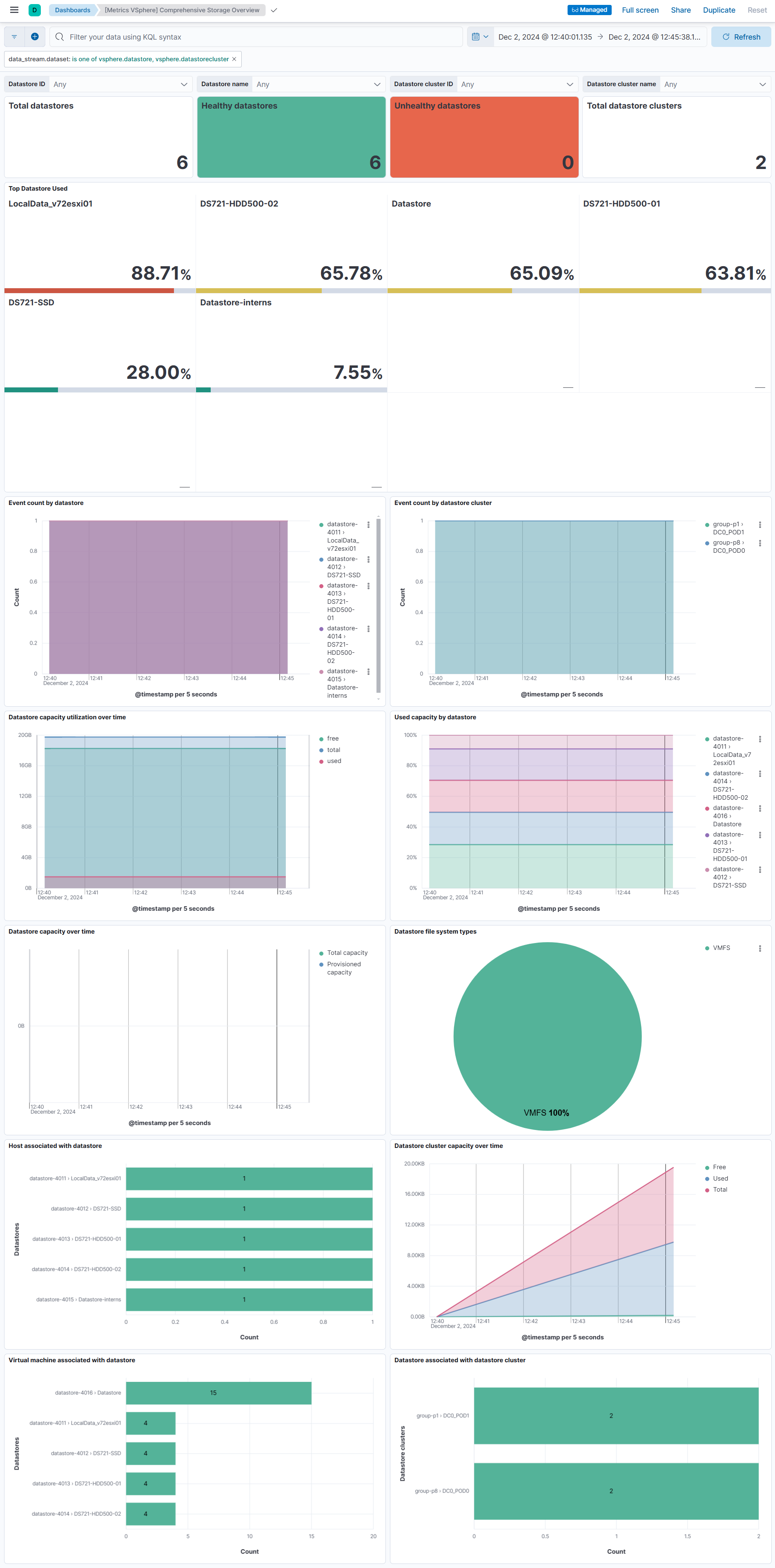Open panel options for the VMFS legend entry
The width and height of the screenshot is (775, 1568).
point(759,948)
